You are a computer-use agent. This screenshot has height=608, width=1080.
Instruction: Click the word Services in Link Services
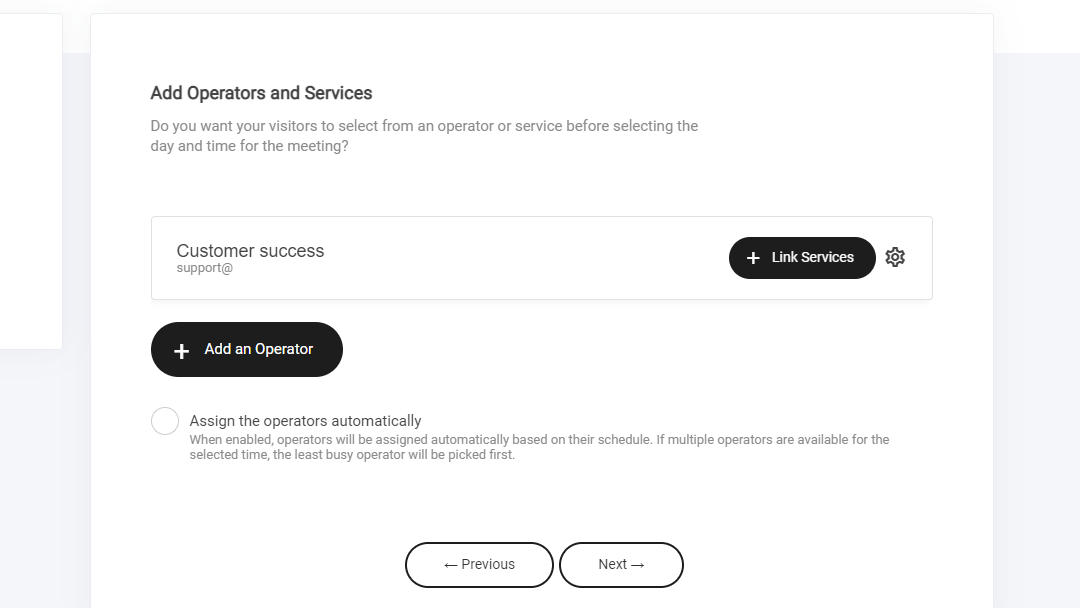point(827,257)
